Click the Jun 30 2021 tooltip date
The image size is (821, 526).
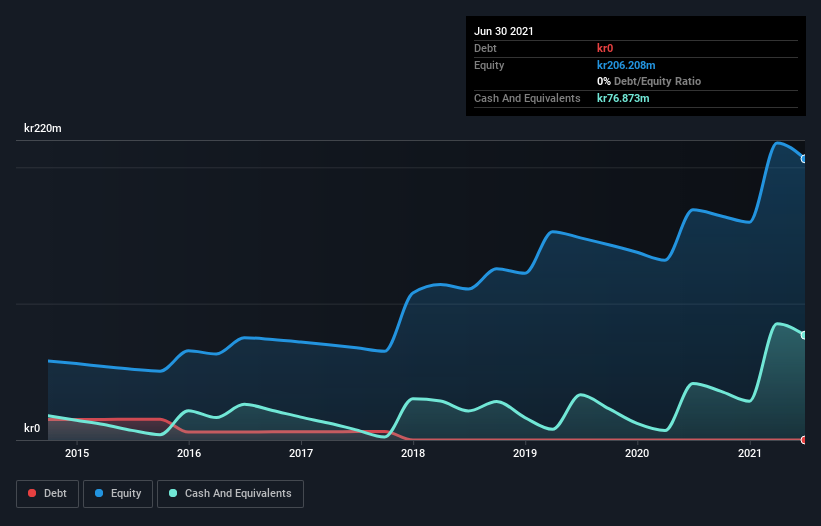(504, 31)
